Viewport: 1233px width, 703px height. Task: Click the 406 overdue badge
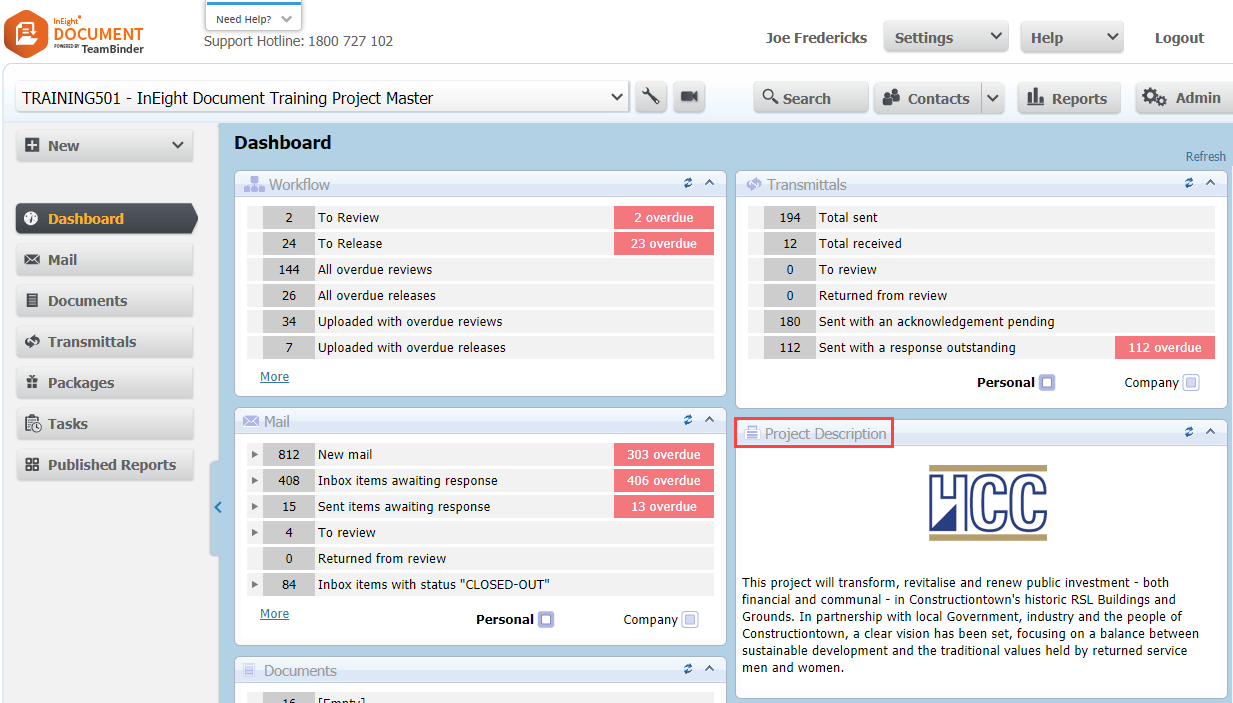coord(664,480)
